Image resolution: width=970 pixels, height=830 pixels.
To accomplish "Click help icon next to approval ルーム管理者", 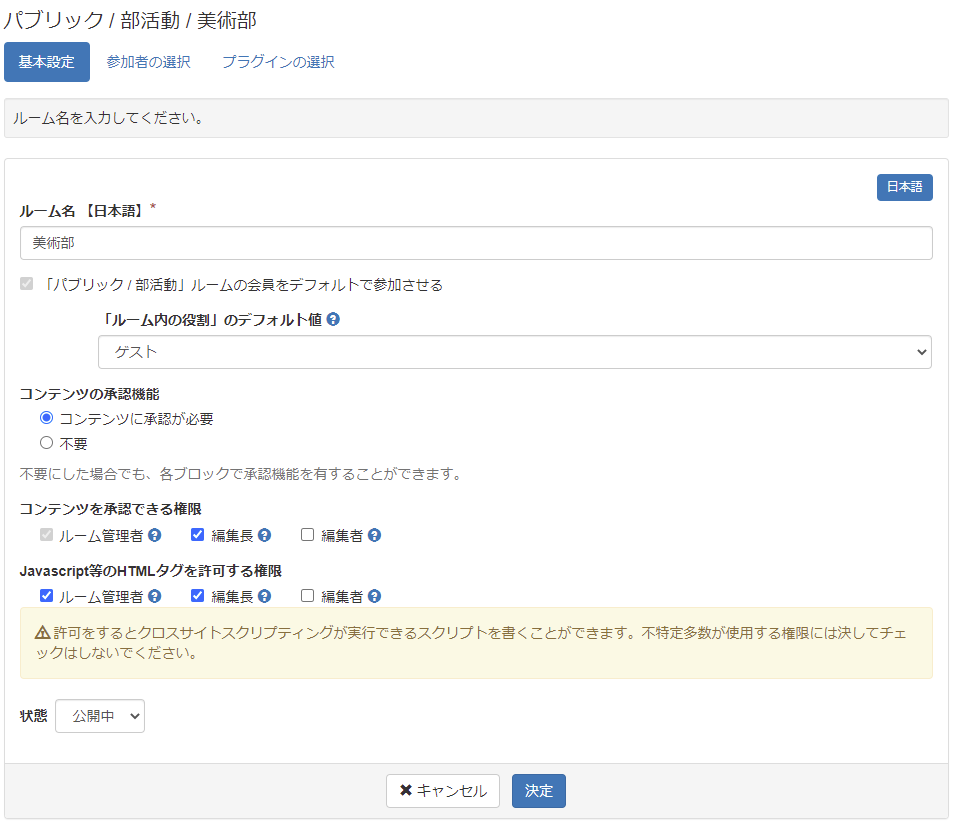I will click(x=155, y=535).
